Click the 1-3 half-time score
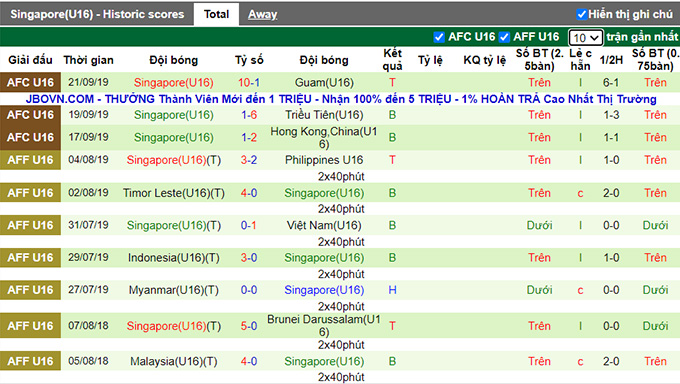Image resolution: width=680 pixels, height=384 pixels. click(x=611, y=115)
